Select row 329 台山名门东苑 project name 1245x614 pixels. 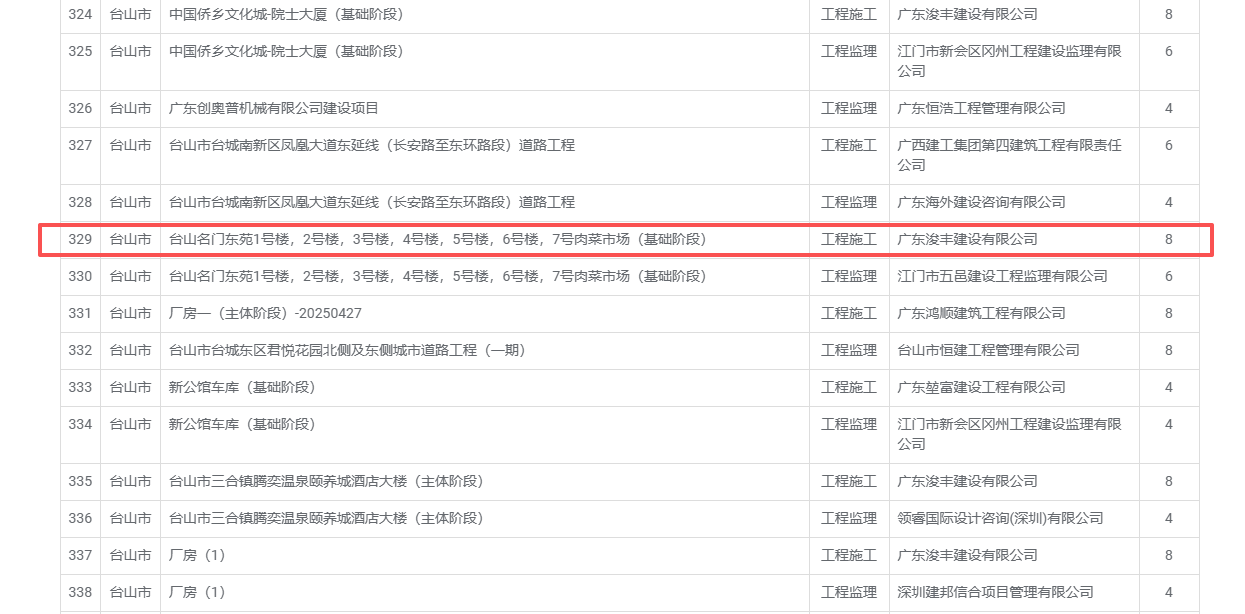pyautogui.click(x=438, y=239)
